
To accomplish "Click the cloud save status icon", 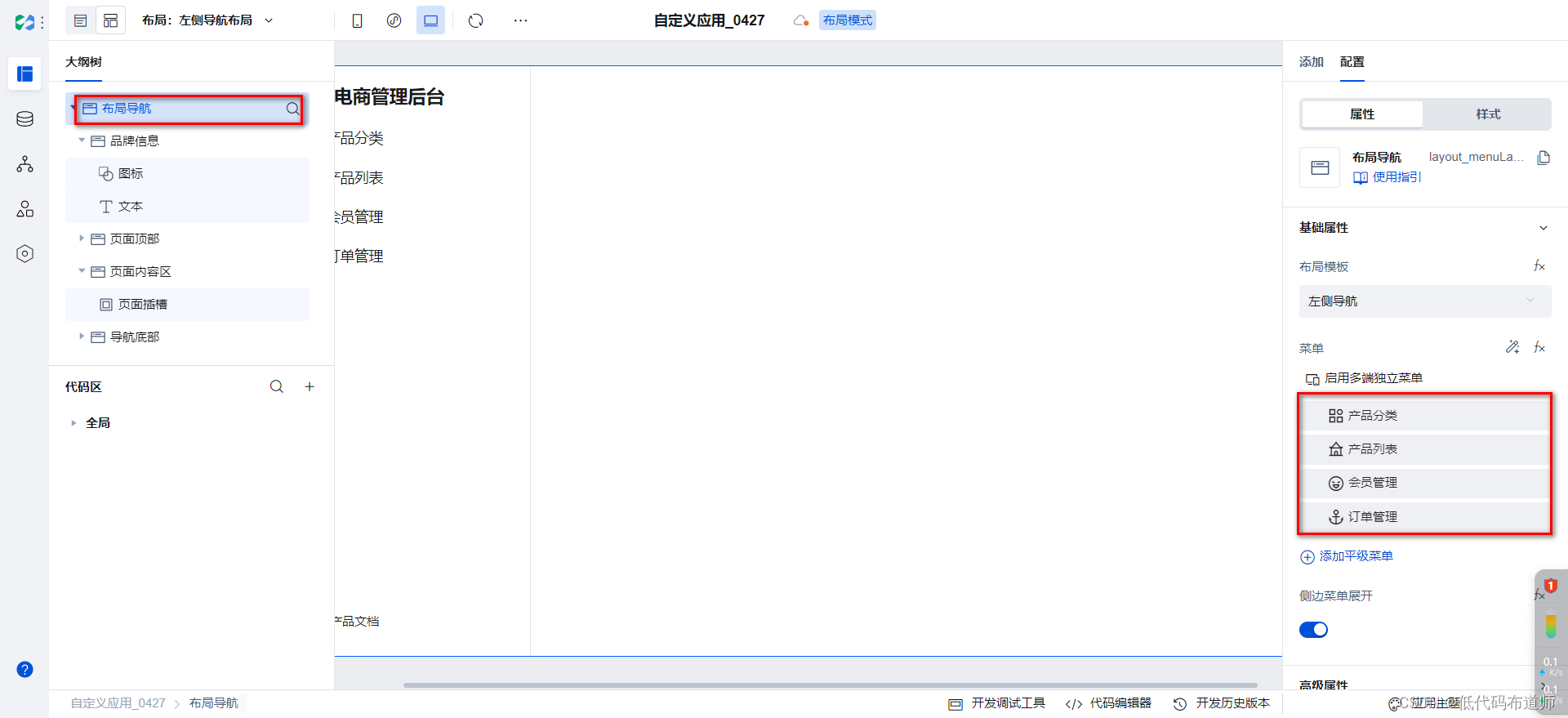I will pyautogui.click(x=801, y=20).
